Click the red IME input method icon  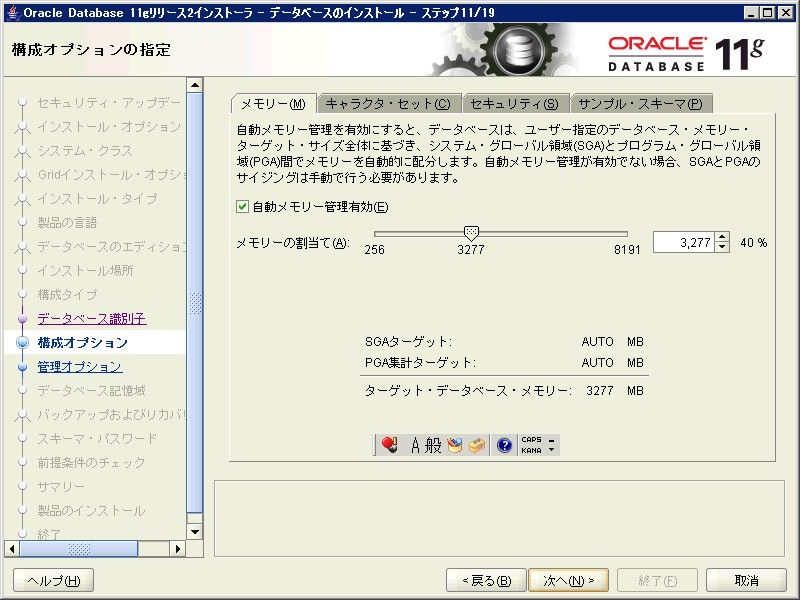coord(390,445)
